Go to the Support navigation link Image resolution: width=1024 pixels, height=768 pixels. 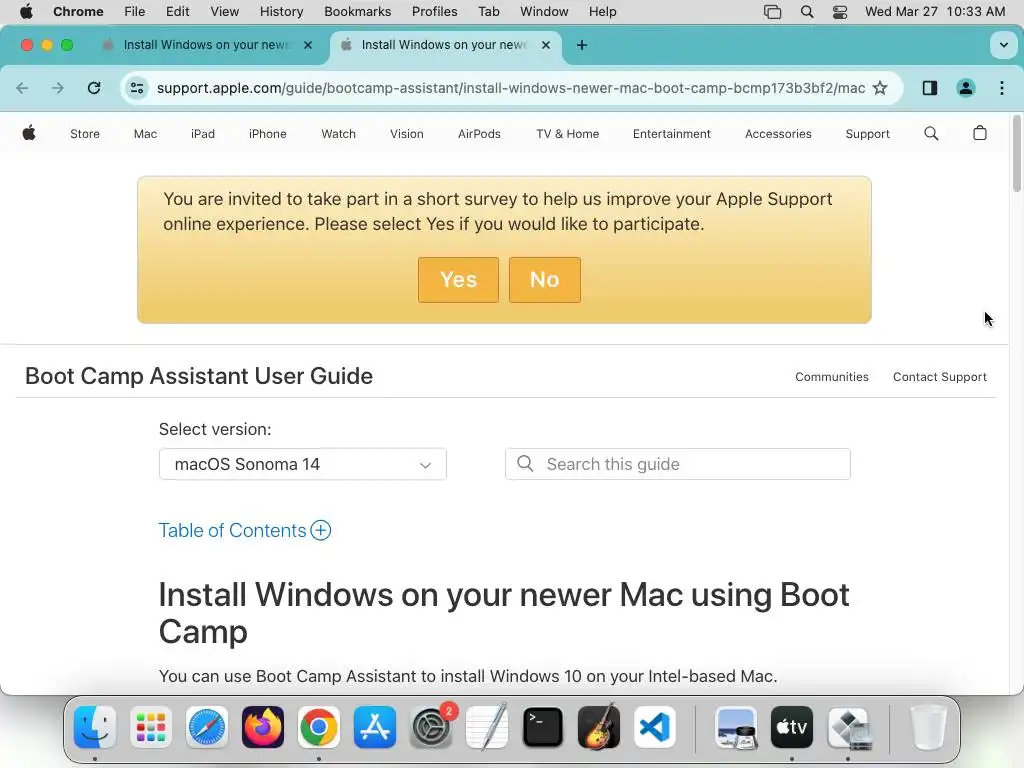867,134
